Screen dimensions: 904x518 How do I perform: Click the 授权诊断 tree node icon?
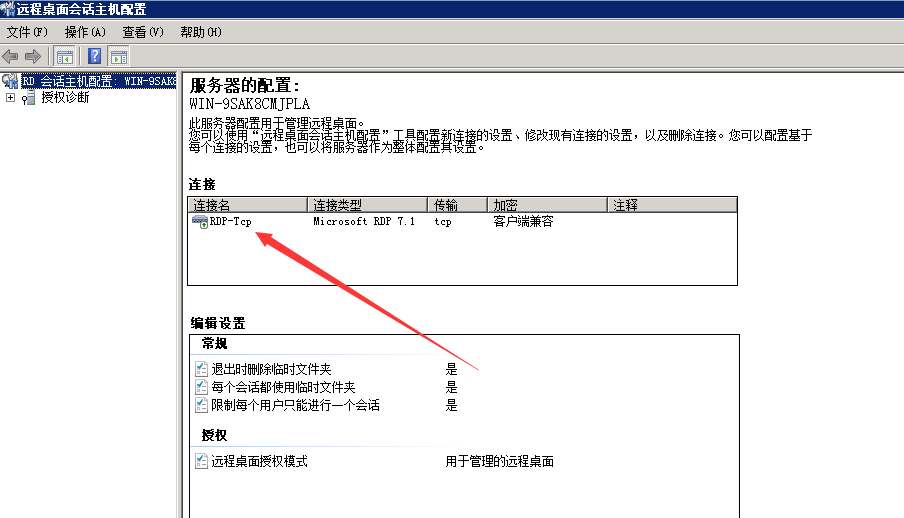pos(29,98)
